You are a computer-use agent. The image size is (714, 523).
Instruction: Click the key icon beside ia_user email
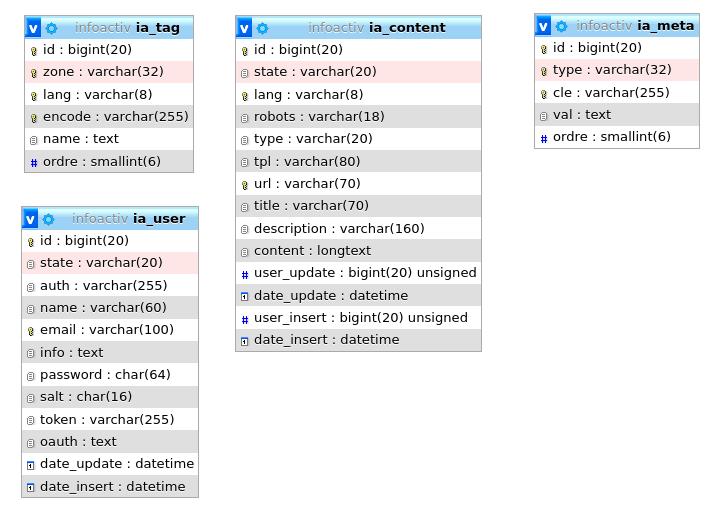(x=30, y=331)
